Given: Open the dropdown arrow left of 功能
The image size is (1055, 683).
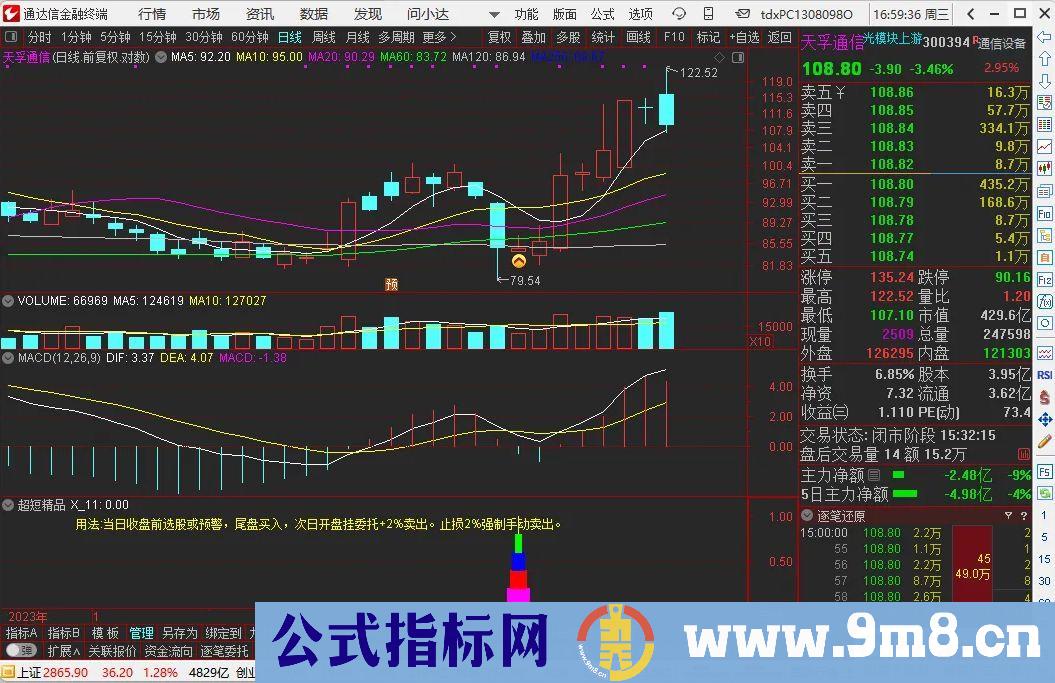Looking at the screenshot, I should [495, 14].
